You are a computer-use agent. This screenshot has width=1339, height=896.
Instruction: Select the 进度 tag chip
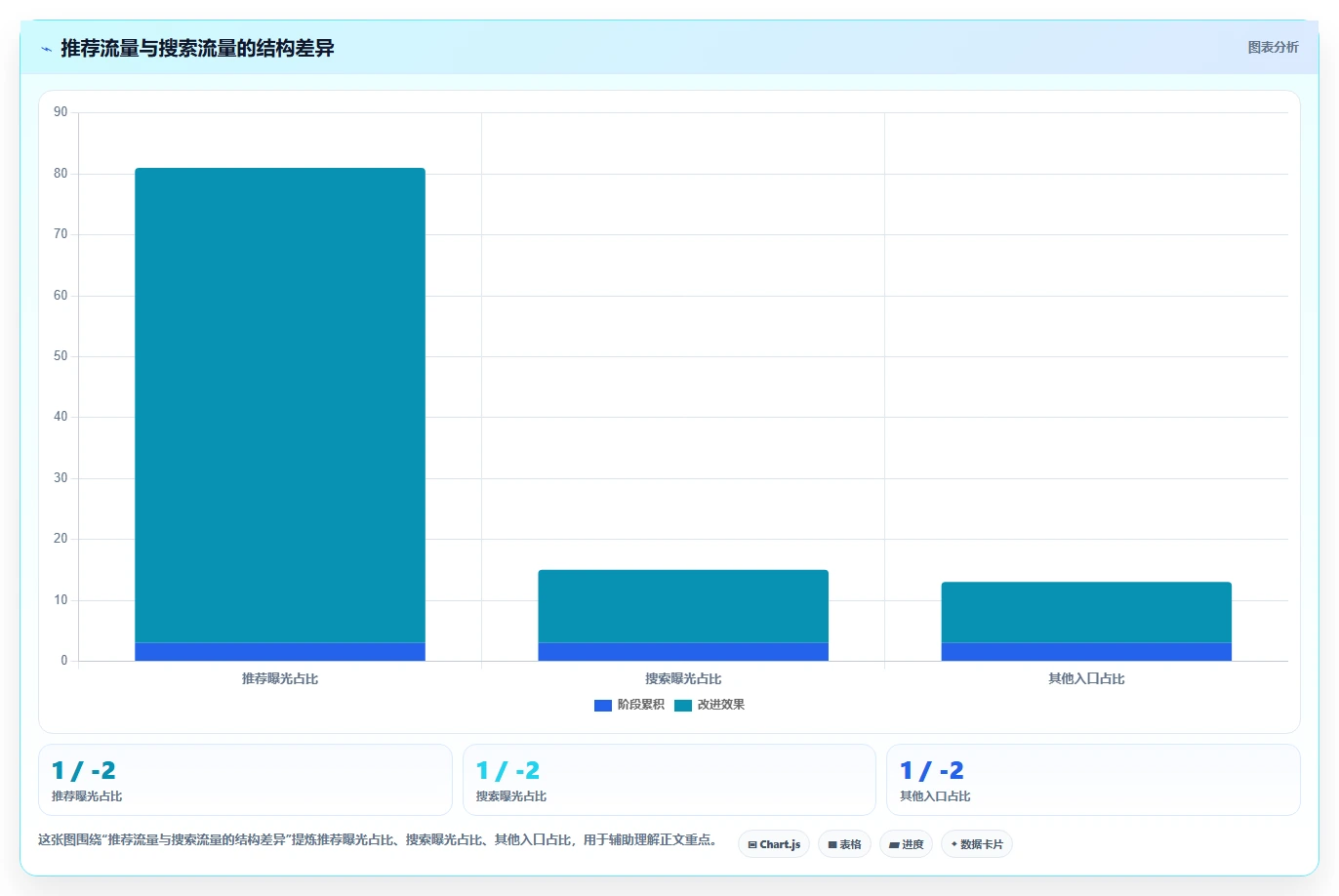point(906,844)
